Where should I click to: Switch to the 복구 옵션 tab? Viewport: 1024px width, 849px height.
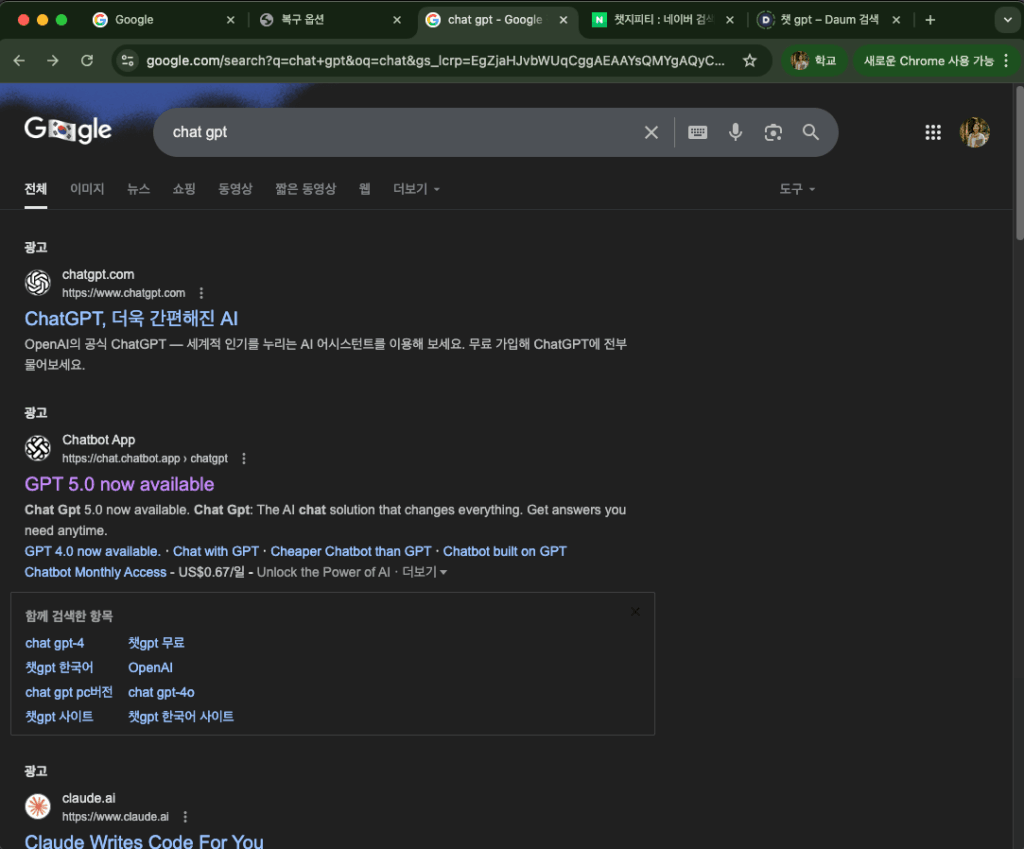point(330,20)
